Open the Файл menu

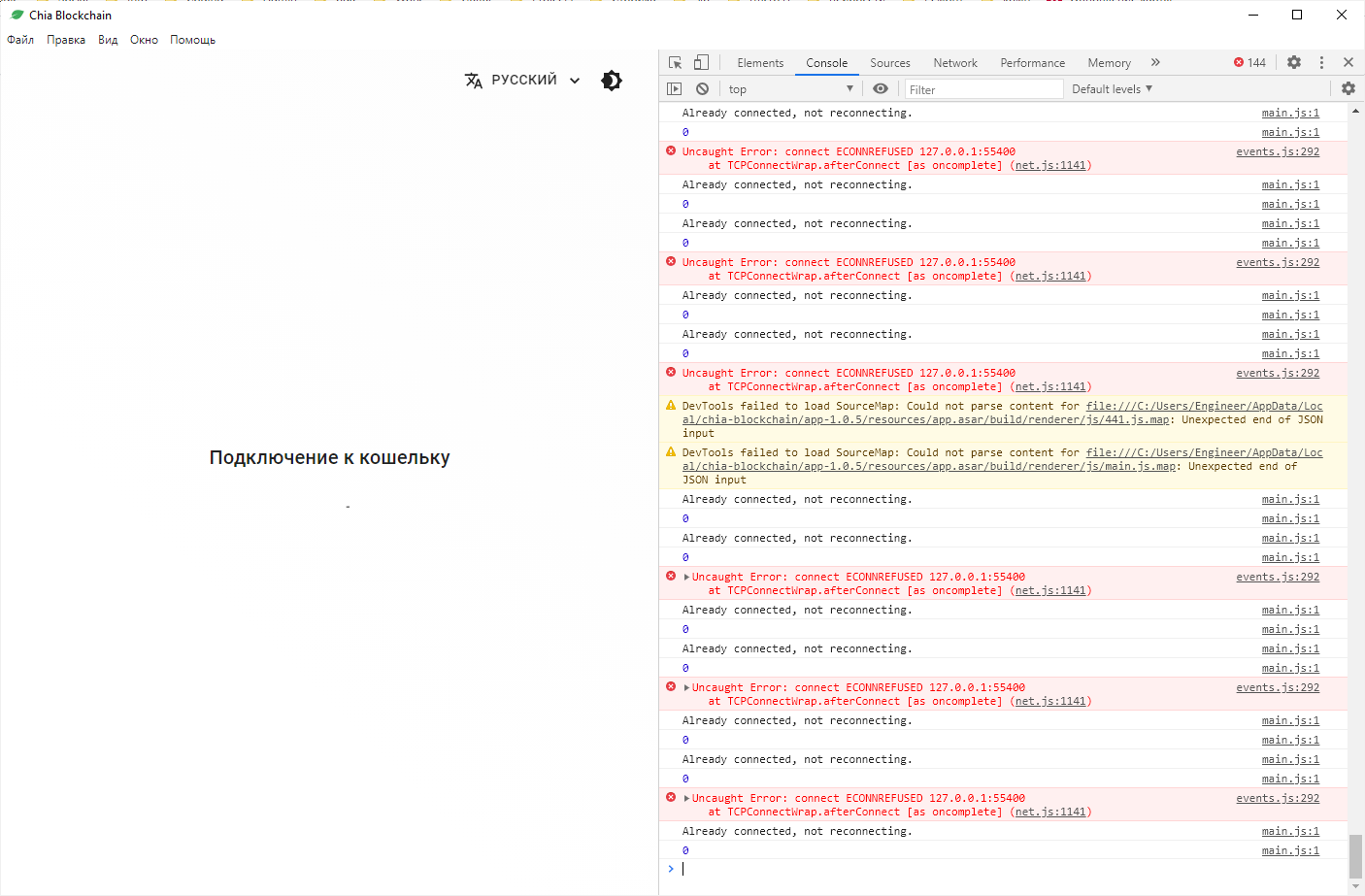(19, 40)
